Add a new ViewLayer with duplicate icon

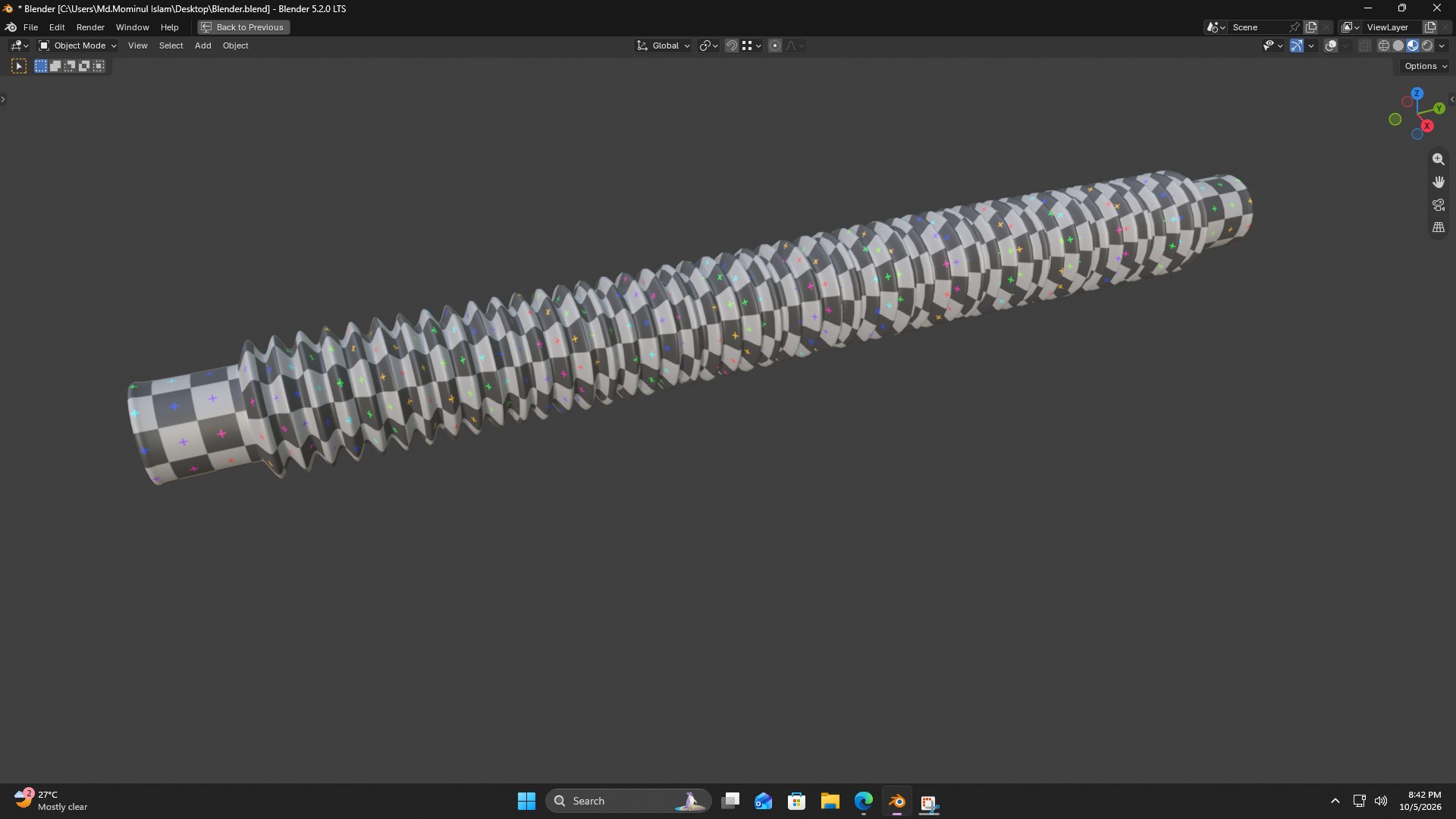tap(1430, 27)
